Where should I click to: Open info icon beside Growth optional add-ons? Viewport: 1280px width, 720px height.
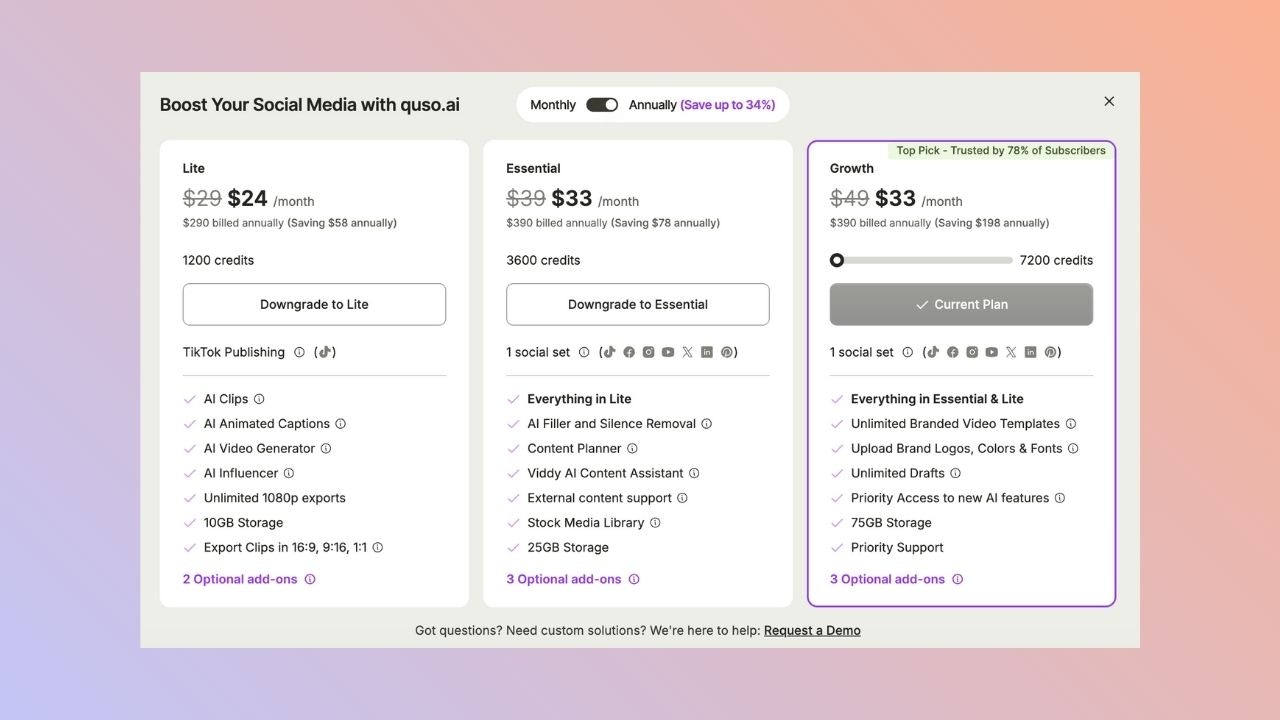958,579
